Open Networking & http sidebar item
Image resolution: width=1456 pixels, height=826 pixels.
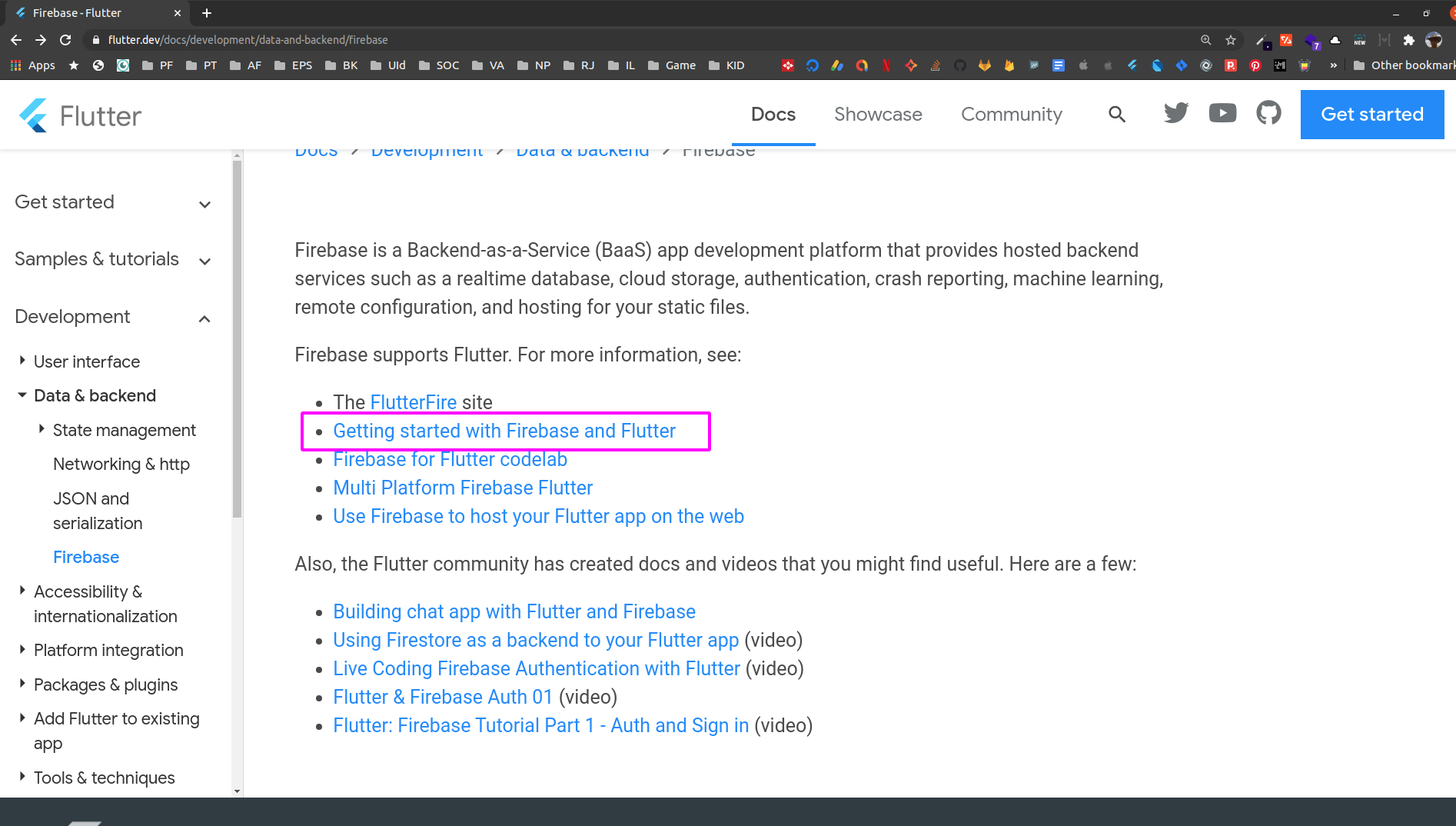[x=121, y=464]
